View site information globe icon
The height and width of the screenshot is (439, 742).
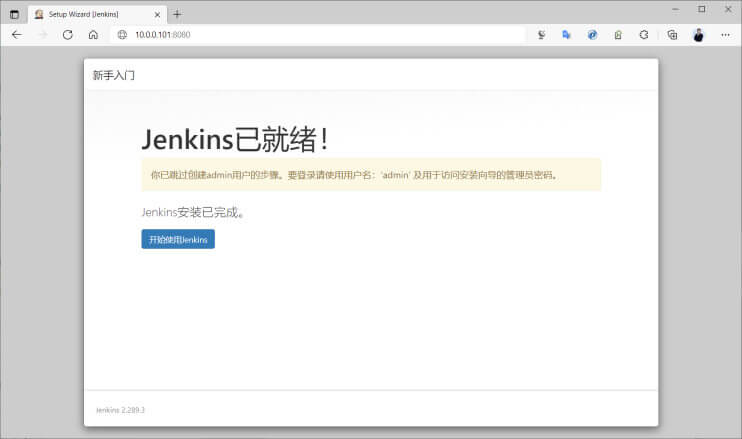(122, 35)
